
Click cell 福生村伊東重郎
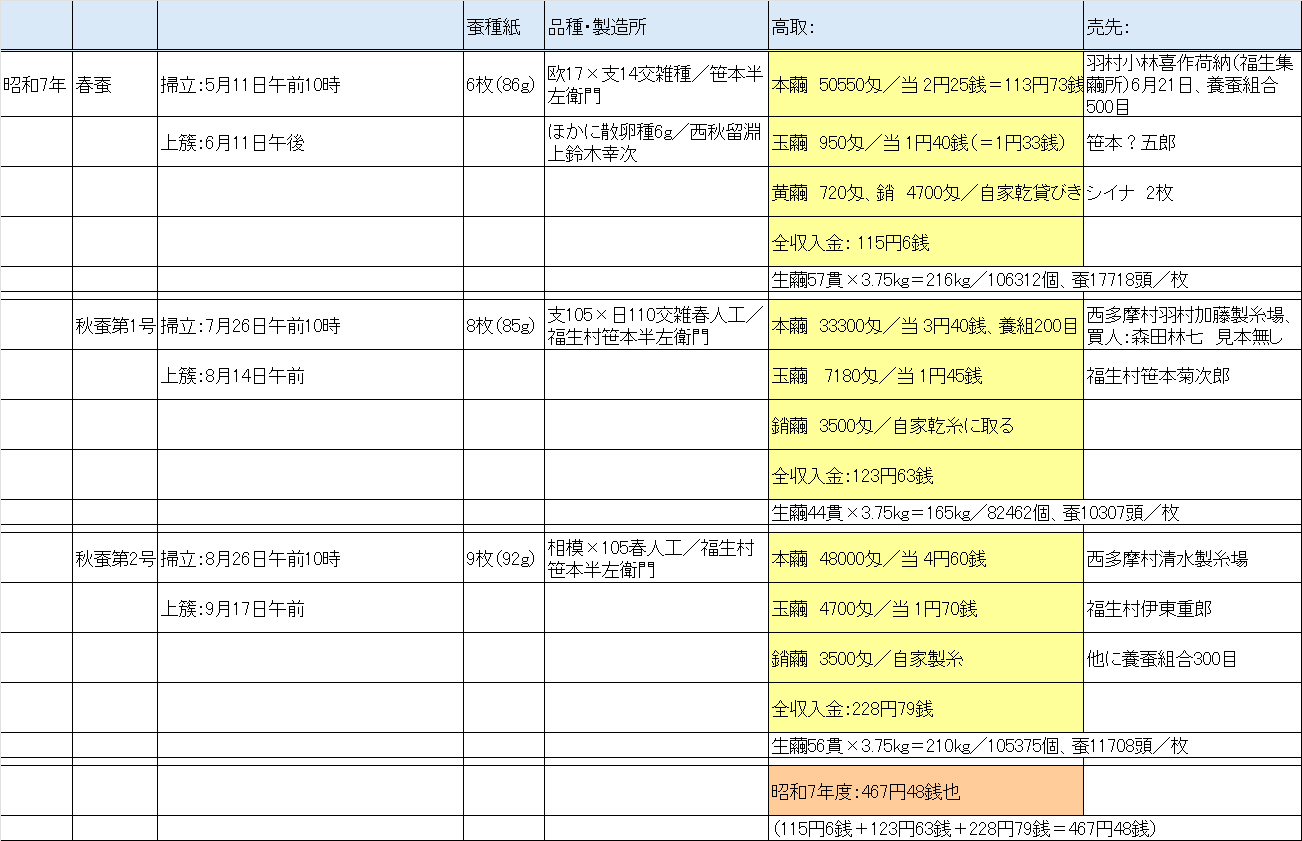coord(1193,608)
